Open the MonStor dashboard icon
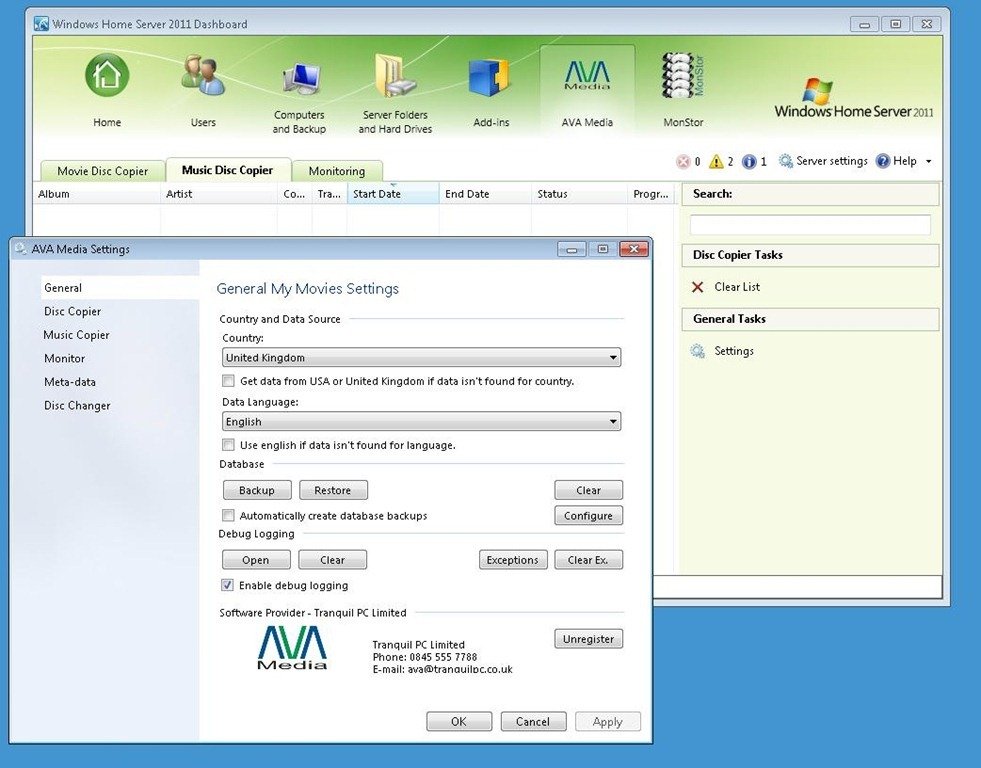This screenshot has height=768, width=981. 683,76
